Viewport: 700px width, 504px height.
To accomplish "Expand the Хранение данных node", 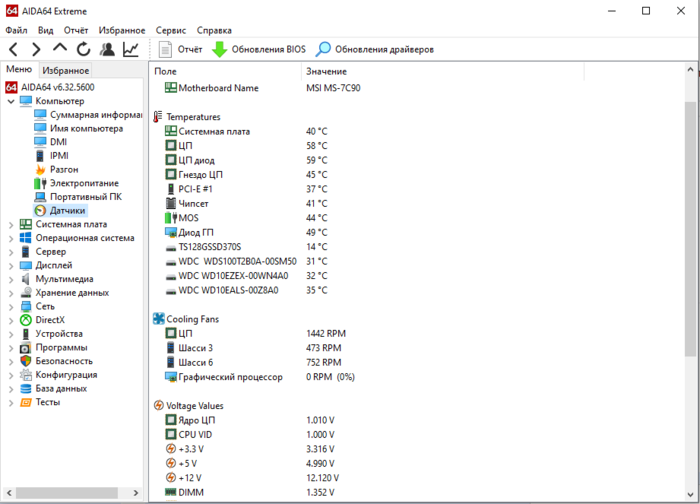I will (11, 293).
